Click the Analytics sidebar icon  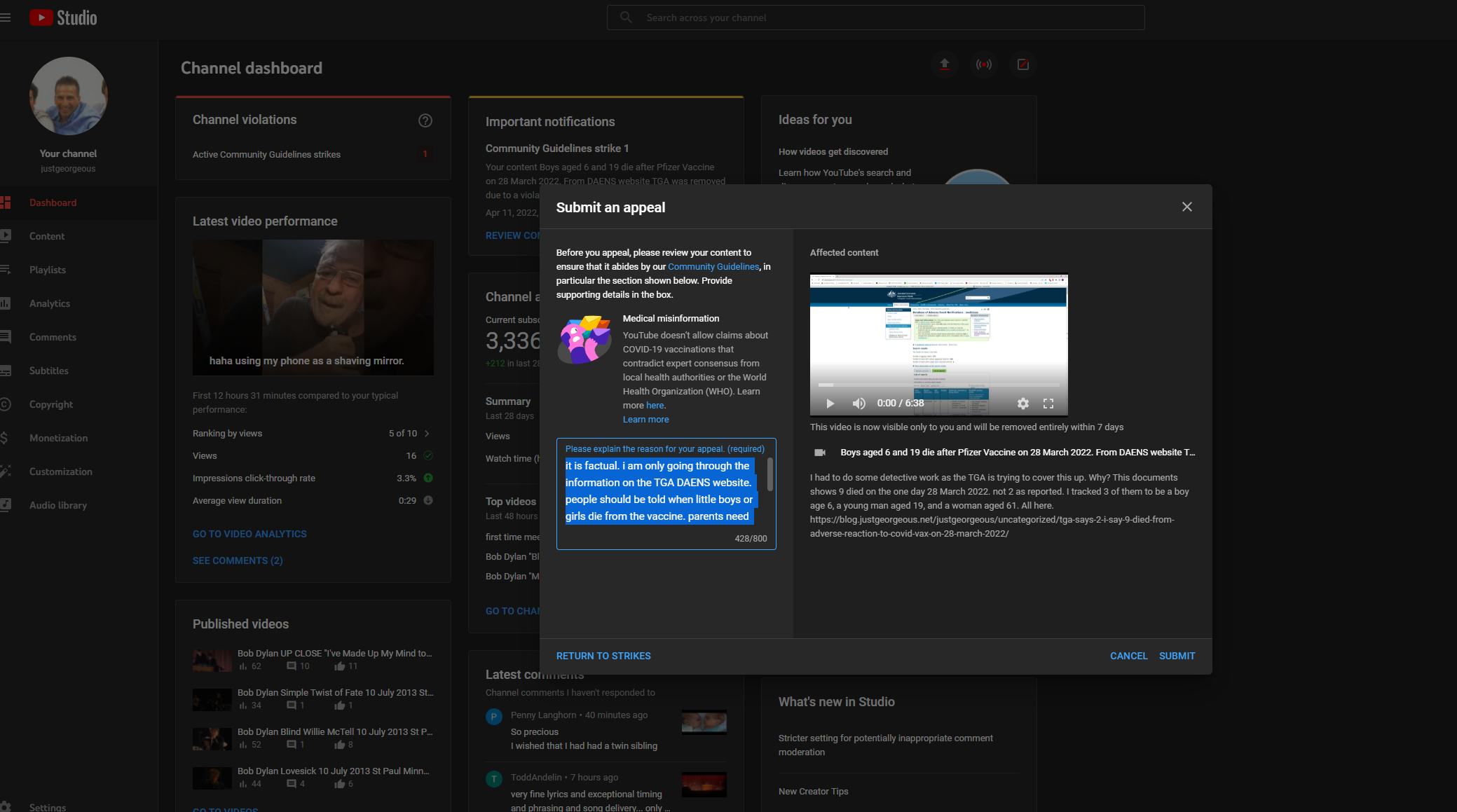[6, 303]
